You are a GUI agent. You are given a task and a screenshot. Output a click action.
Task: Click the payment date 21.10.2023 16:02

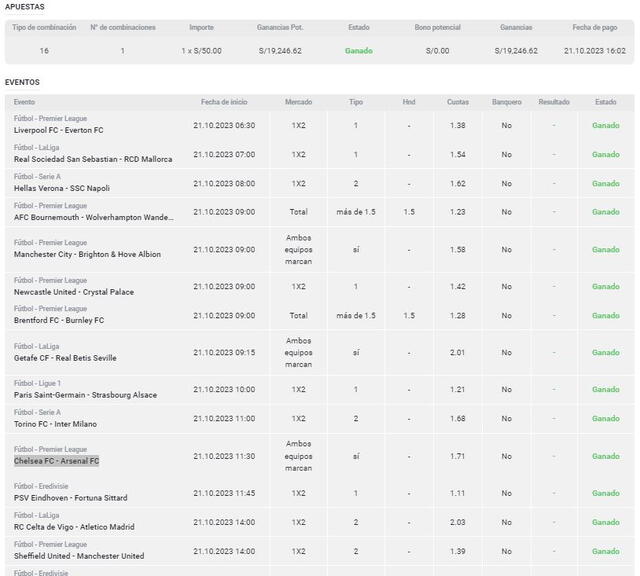593,50
